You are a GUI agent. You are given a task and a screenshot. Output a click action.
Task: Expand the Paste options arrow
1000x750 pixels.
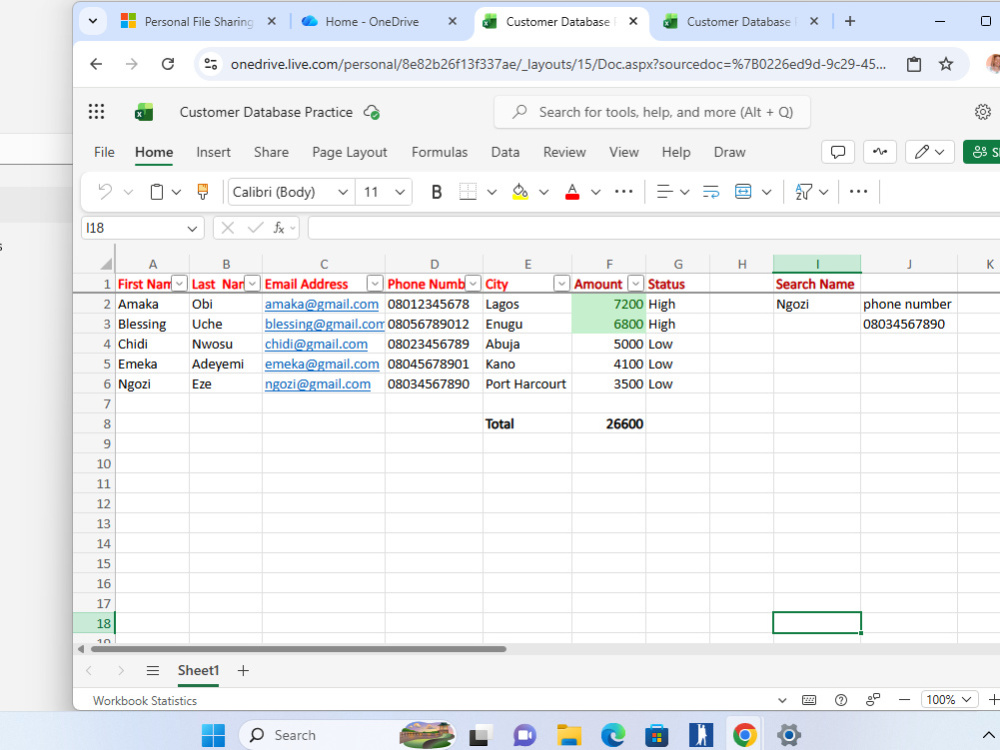tap(177, 191)
